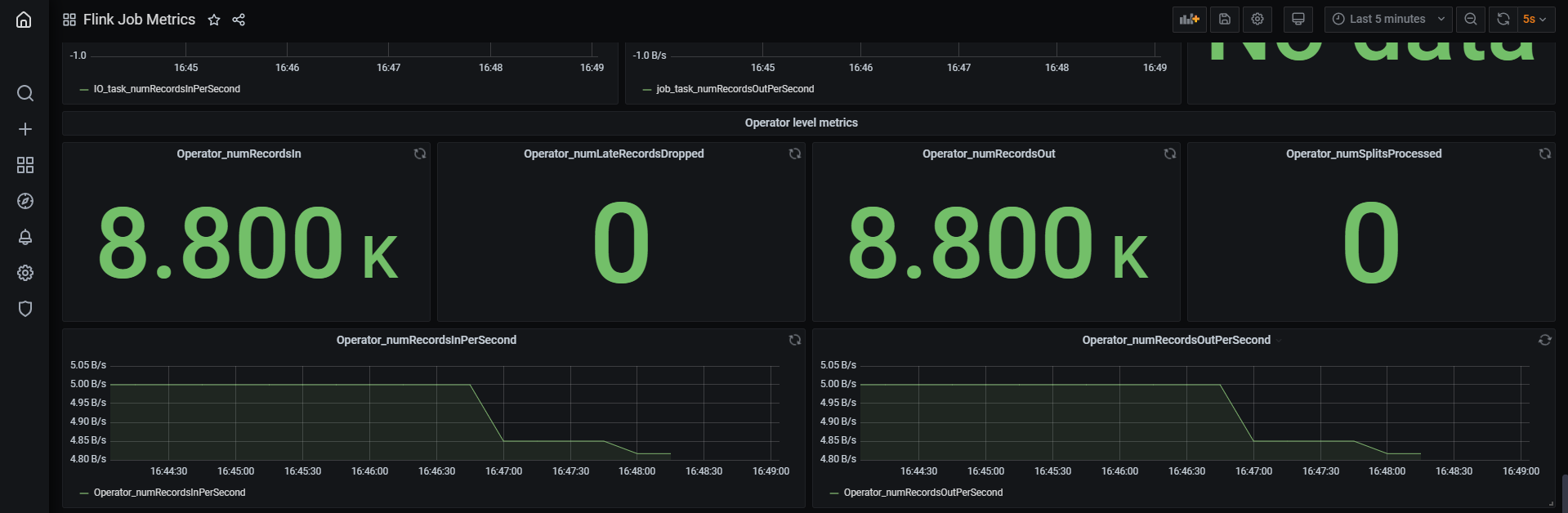Click Operator_numRecordsInPerSecond legend color line
The width and height of the screenshot is (1568, 513).
tap(84, 493)
